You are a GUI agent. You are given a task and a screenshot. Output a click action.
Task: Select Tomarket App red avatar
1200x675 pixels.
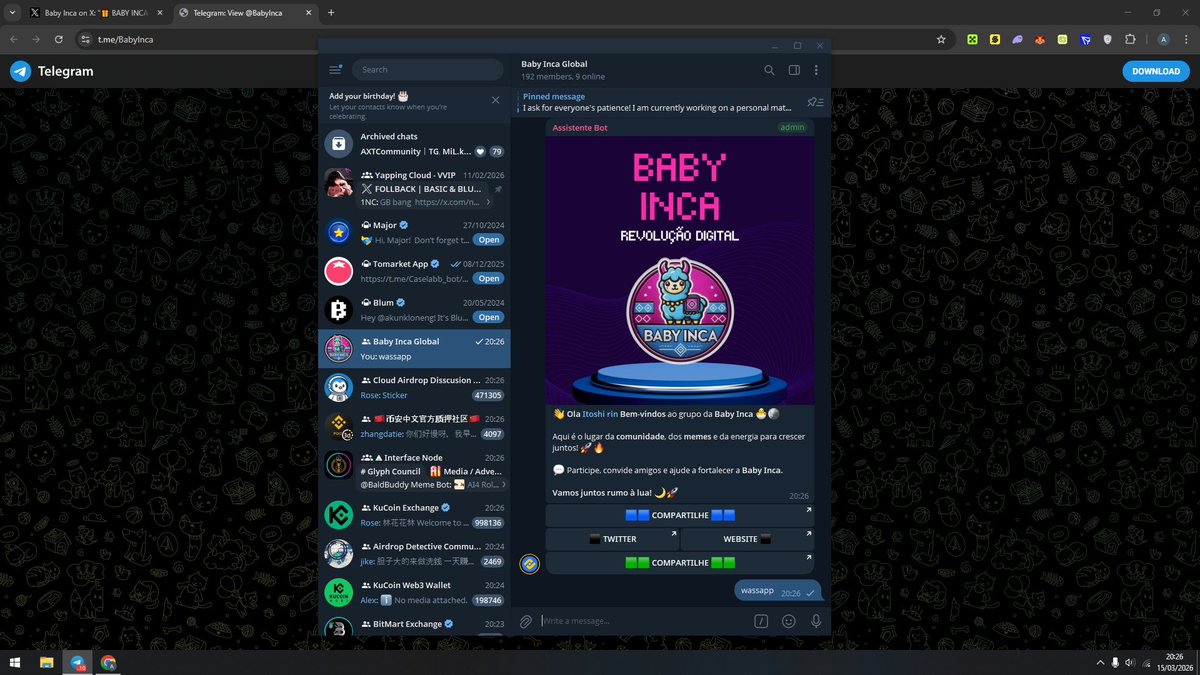click(339, 271)
